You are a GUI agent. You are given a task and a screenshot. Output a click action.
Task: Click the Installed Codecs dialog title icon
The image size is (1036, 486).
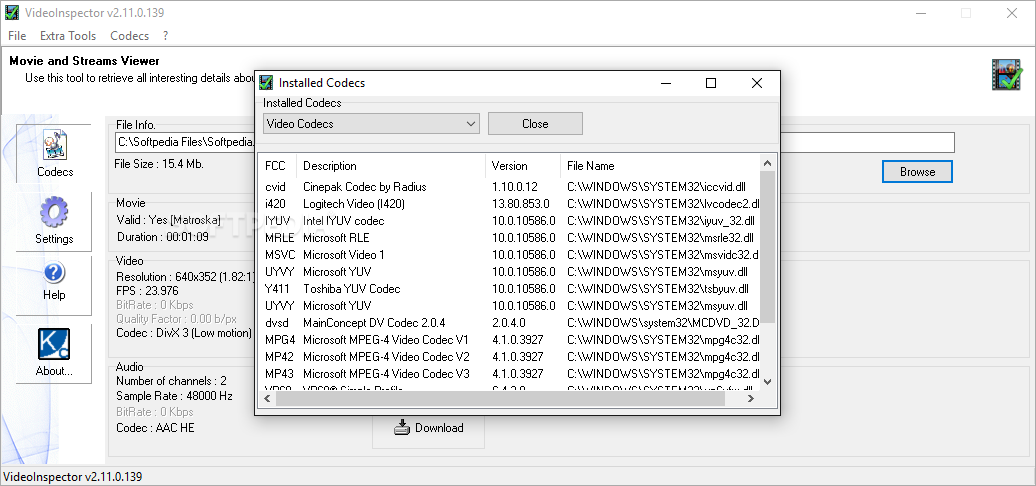click(266, 83)
